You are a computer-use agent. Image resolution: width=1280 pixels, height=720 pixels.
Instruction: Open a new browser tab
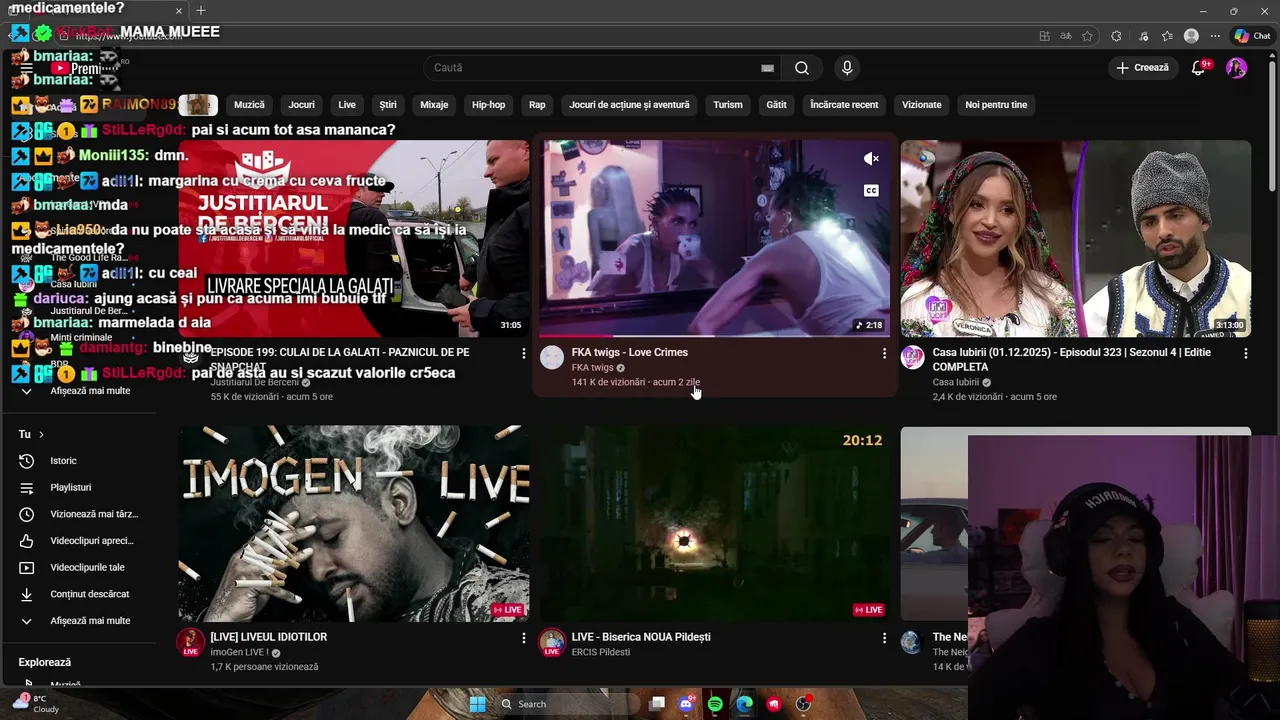coord(200,10)
